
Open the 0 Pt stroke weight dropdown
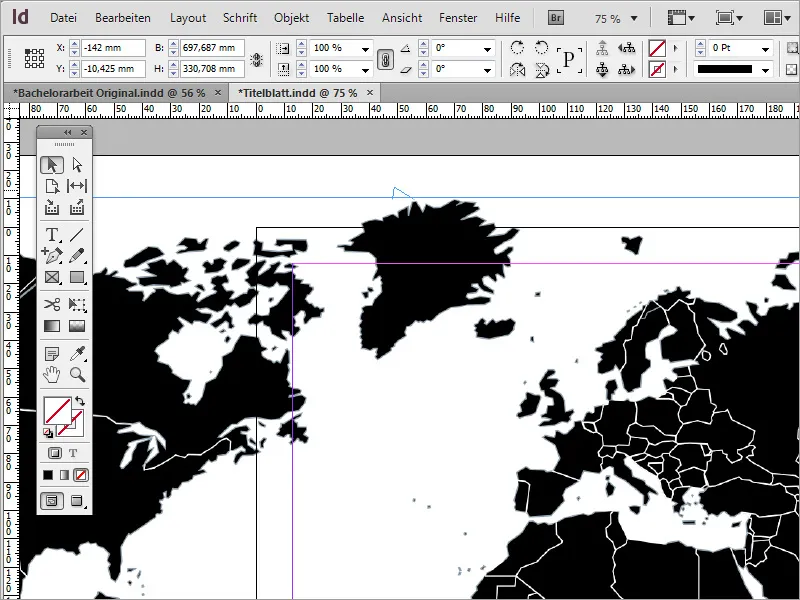click(765, 49)
